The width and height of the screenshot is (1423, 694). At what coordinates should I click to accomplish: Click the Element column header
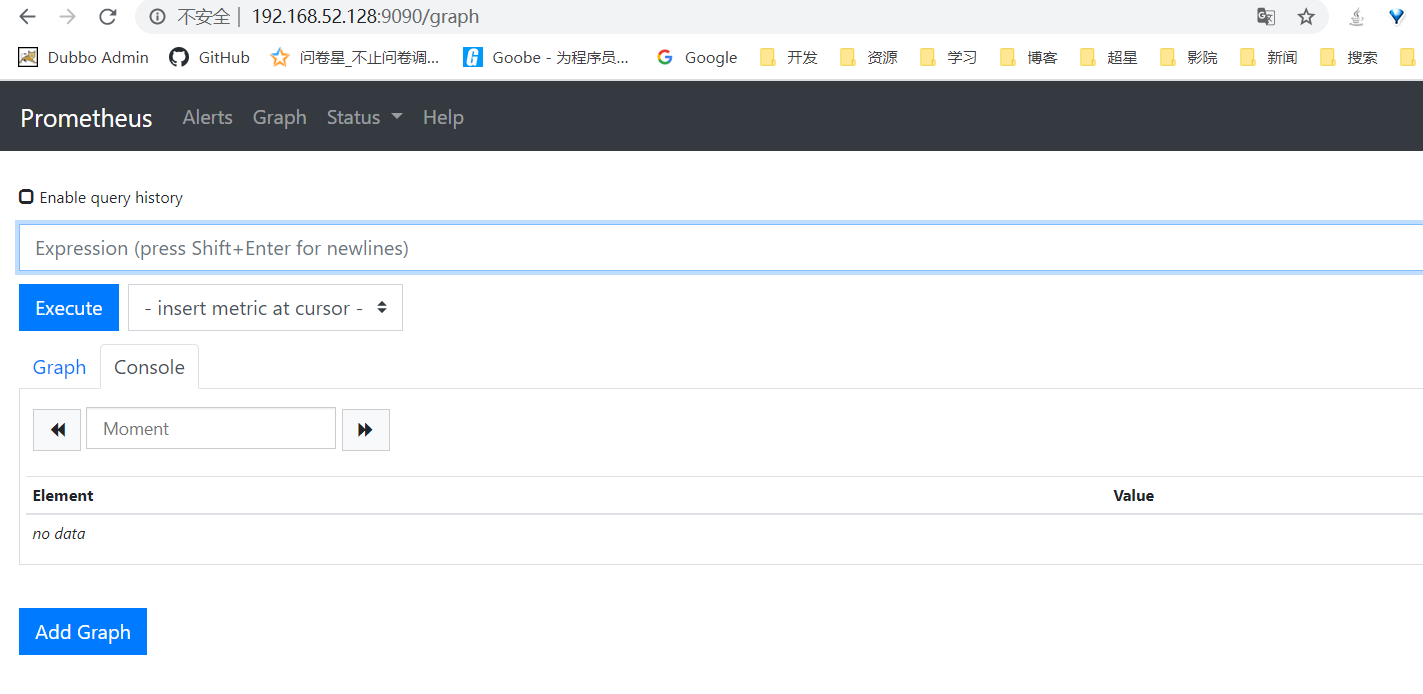pos(63,496)
